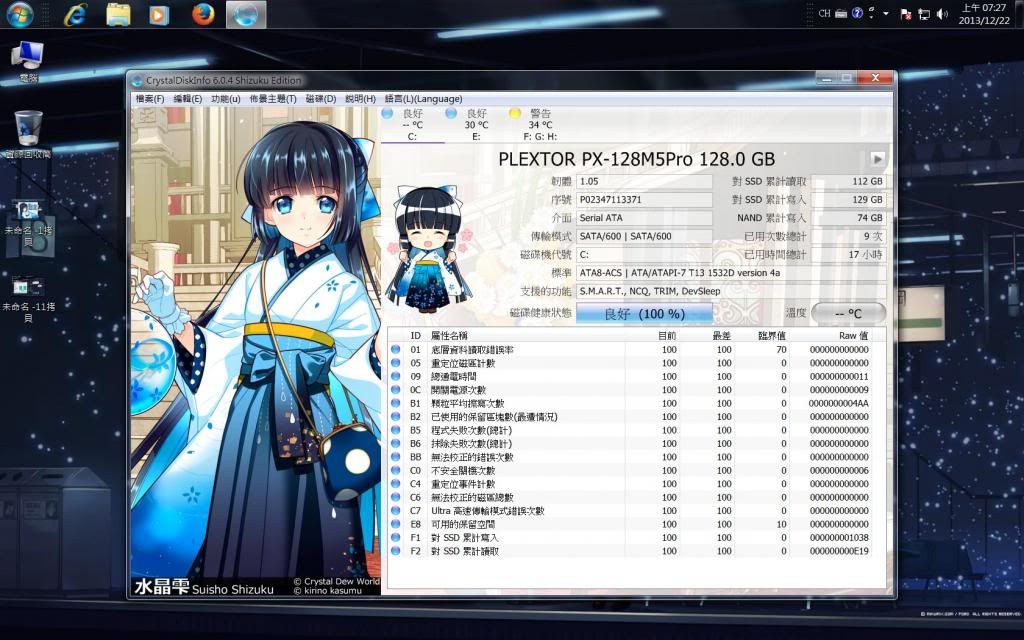Show hidden tray icons arrow
Screen dimensions: 1024x640
tap(886, 13)
